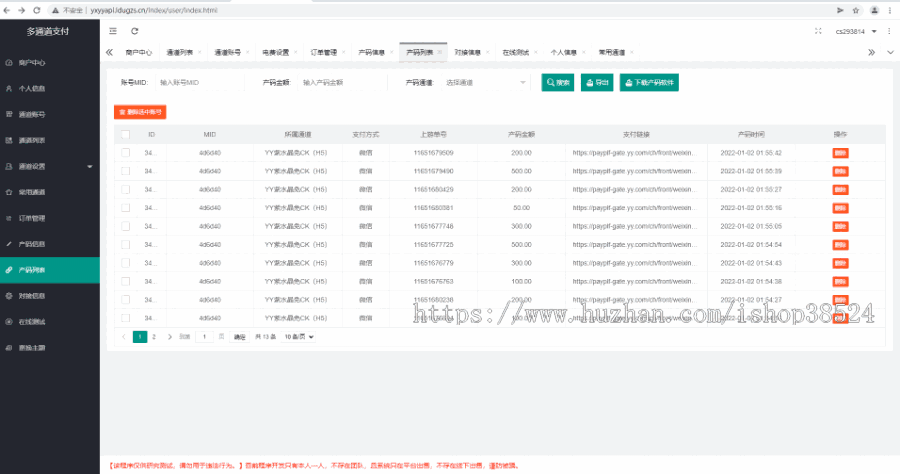This screenshot has width=900, height=474.
Task: Expand the 通道设置 sidebar submenu
Action: click(48, 166)
